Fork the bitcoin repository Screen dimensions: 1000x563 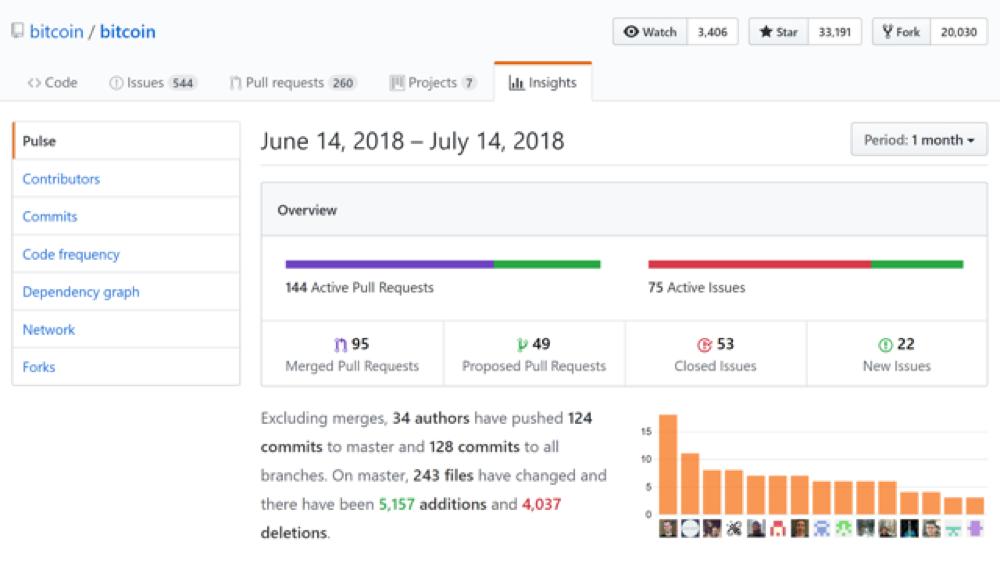tap(901, 32)
